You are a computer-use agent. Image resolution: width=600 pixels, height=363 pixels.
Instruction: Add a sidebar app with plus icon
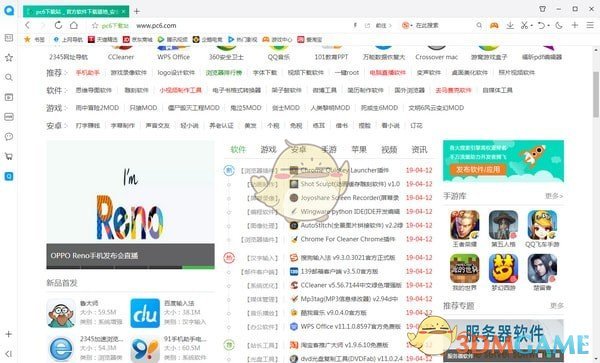8,334
